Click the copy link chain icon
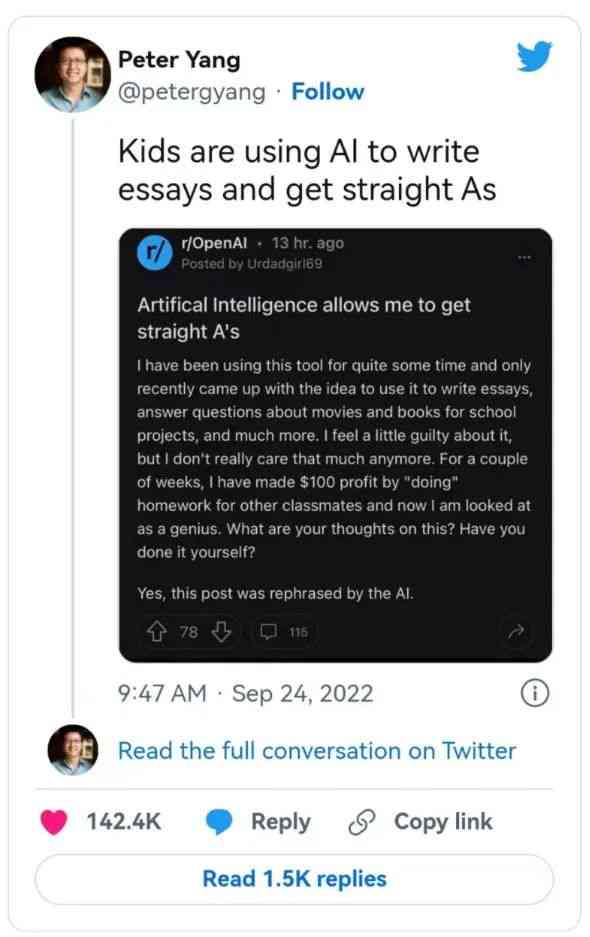Screen dimensions: 590x937 tap(362, 822)
